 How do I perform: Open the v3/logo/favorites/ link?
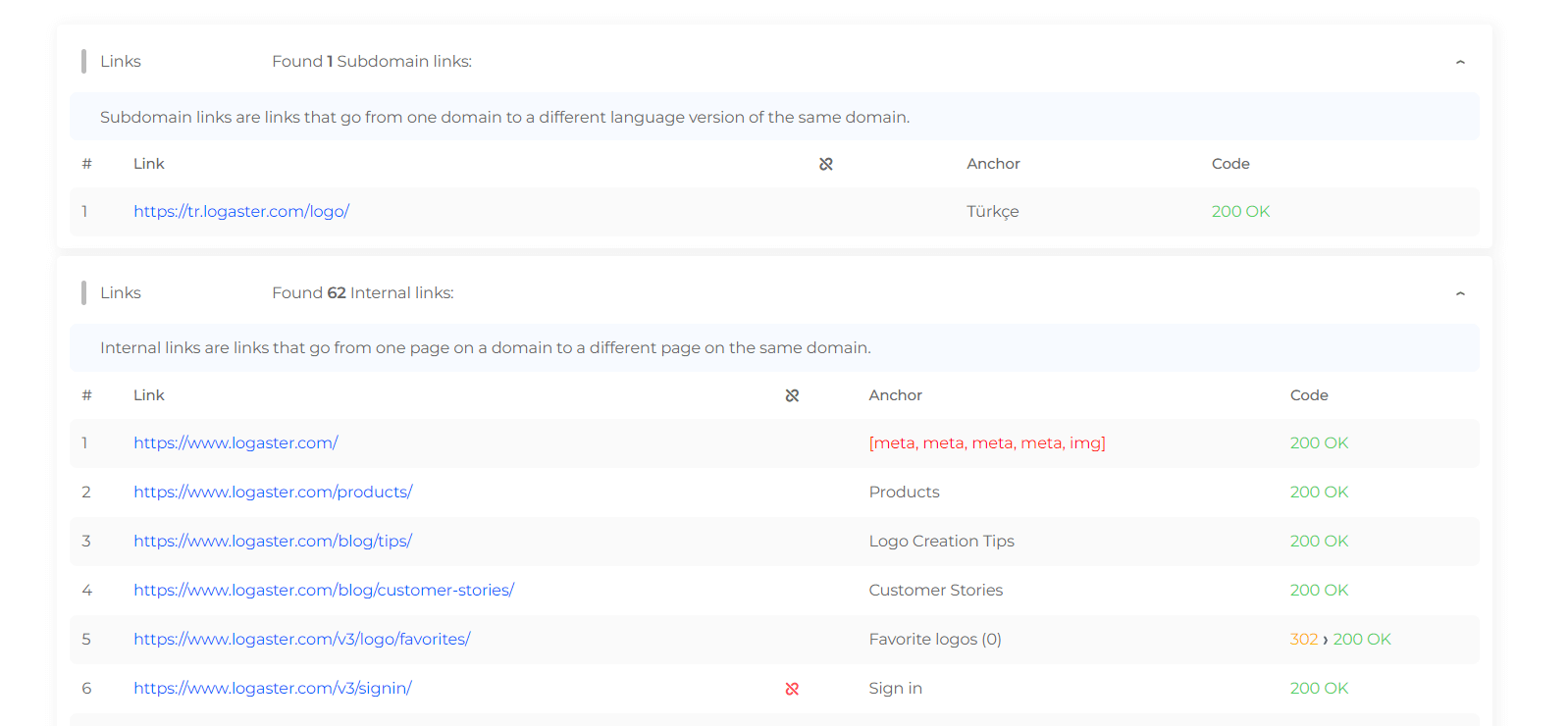302,639
